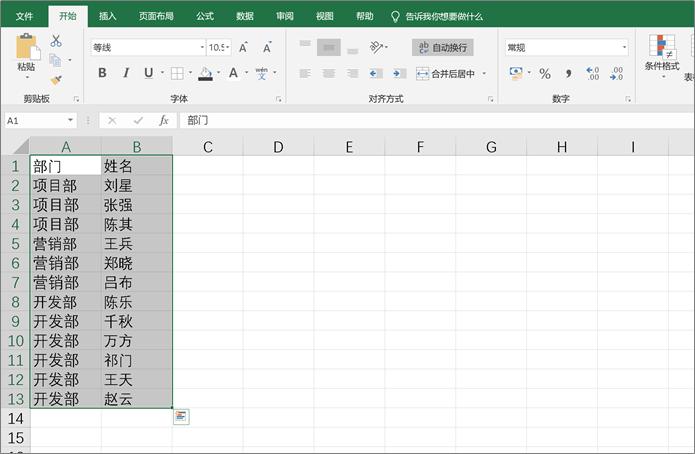Select row 14 header
The width and height of the screenshot is (695, 454).
coord(15,419)
